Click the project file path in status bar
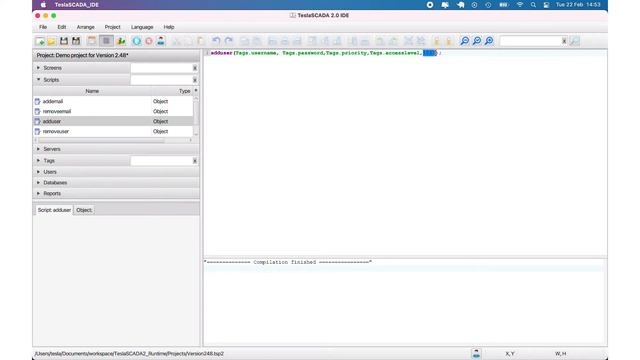Viewport: 640px width, 360px height. pos(129,353)
